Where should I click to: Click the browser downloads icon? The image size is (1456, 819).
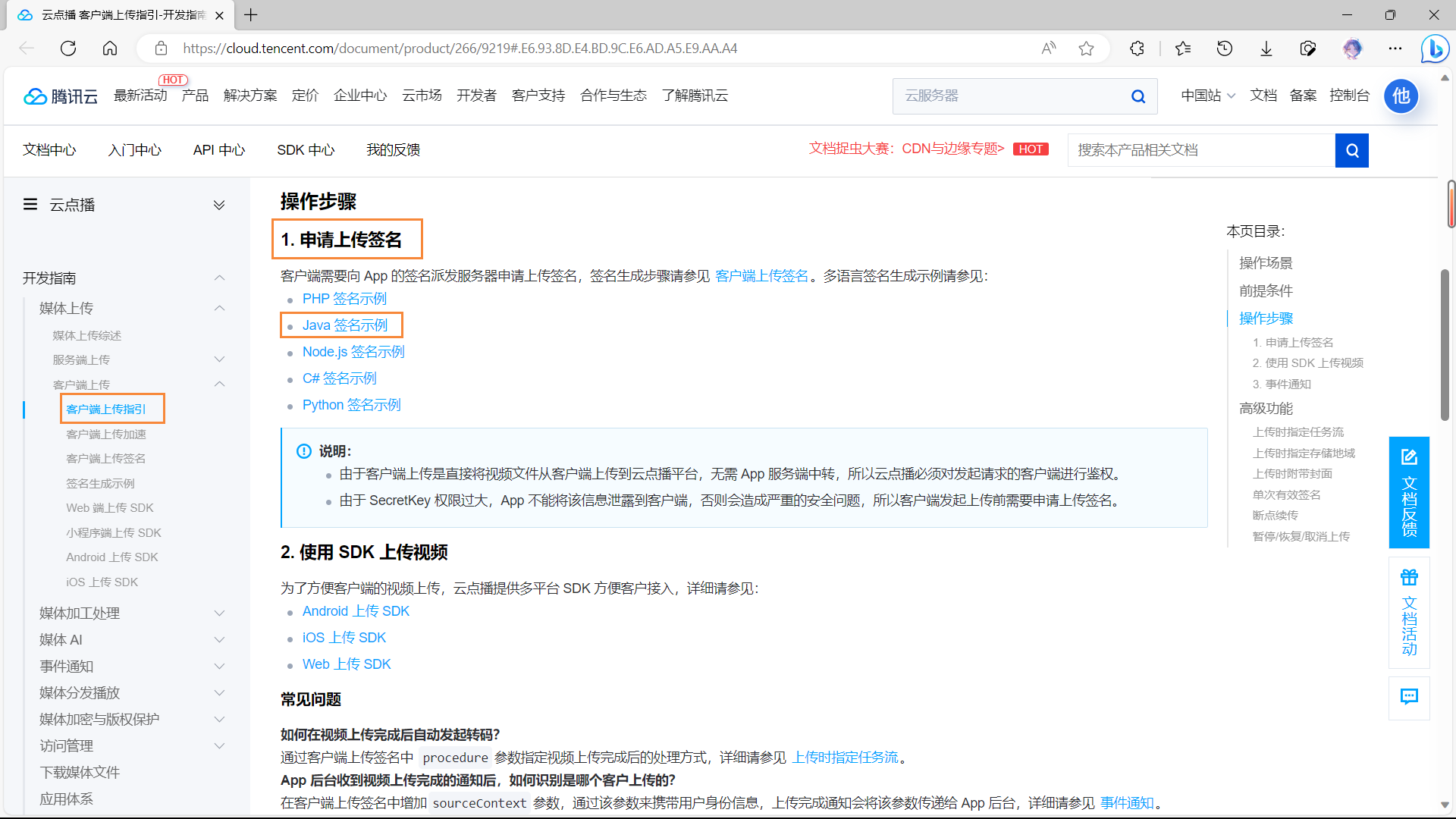[1266, 49]
